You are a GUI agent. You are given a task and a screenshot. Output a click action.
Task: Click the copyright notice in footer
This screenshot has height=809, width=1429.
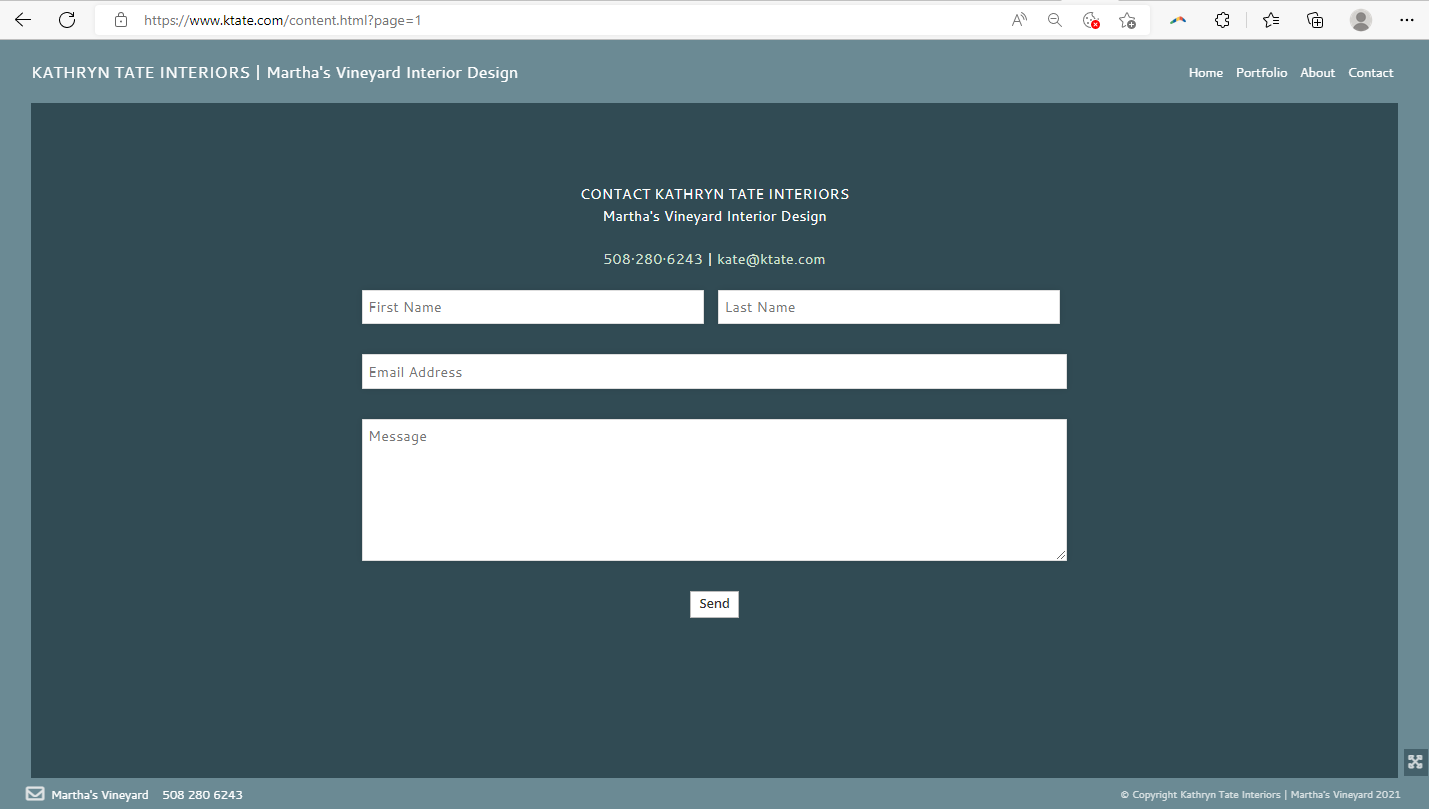1260,795
